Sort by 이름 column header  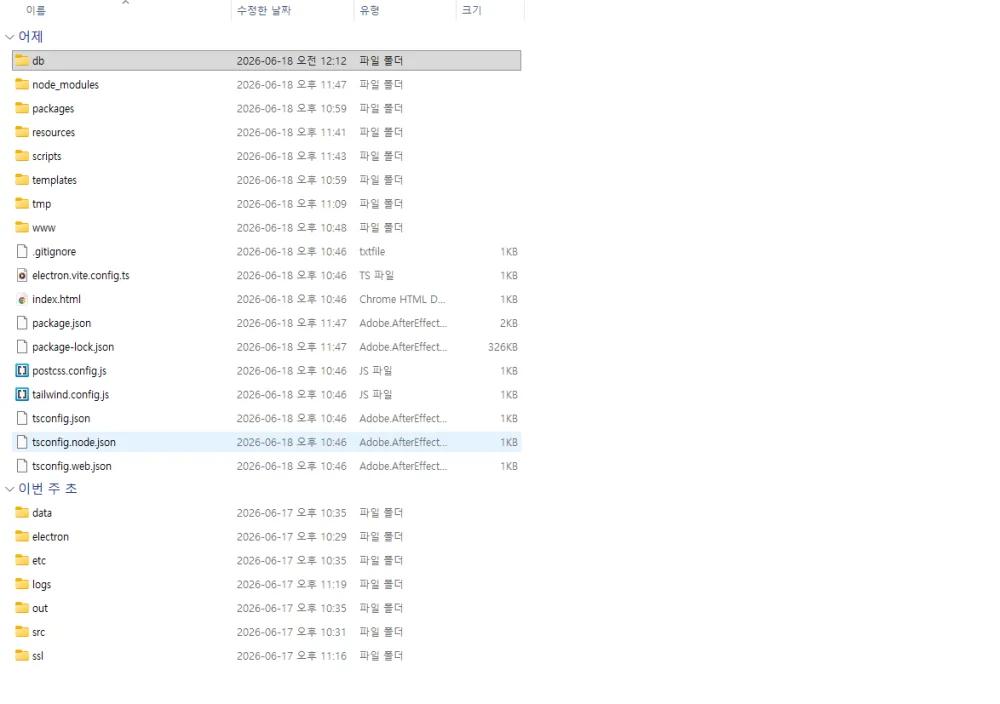click(x=36, y=10)
